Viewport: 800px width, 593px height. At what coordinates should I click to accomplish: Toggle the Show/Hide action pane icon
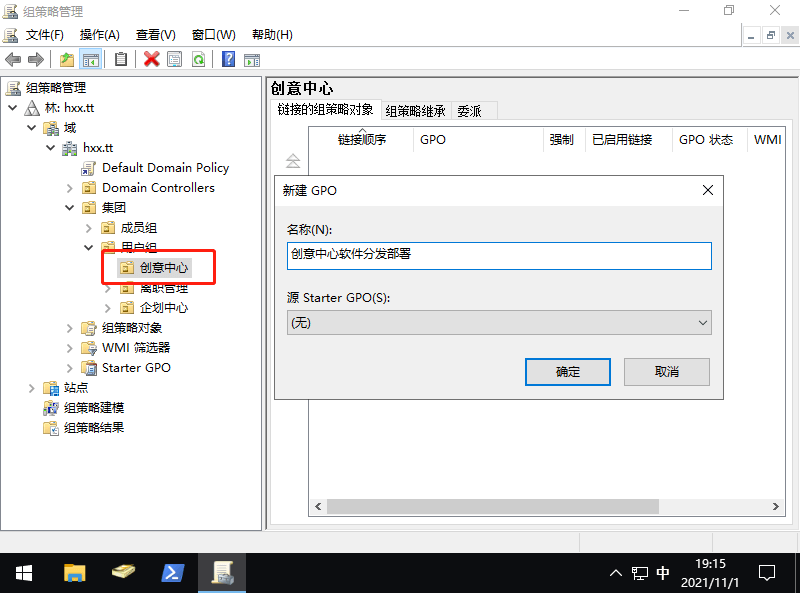coord(252,60)
